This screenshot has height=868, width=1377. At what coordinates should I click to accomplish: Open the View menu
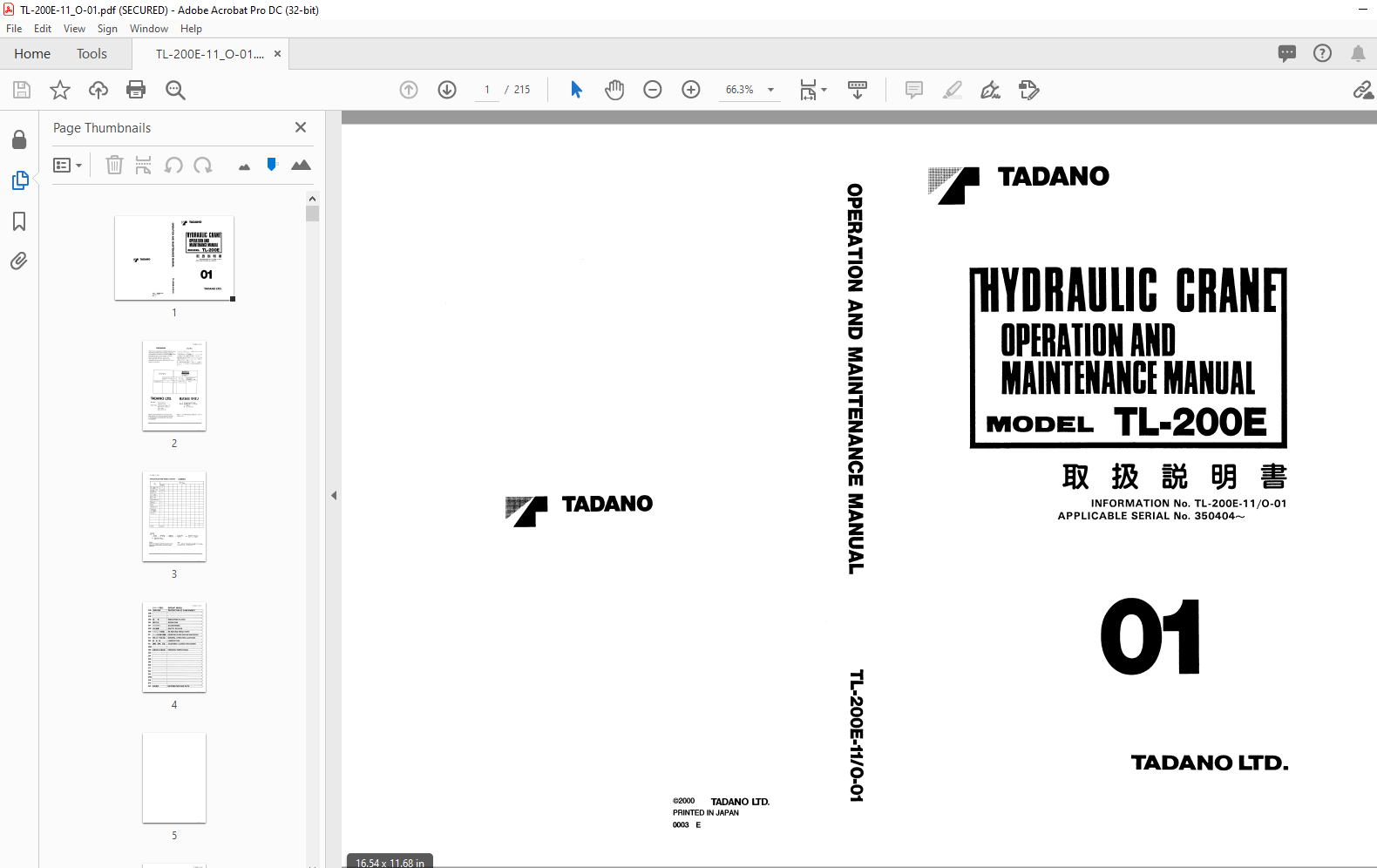tap(74, 29)
